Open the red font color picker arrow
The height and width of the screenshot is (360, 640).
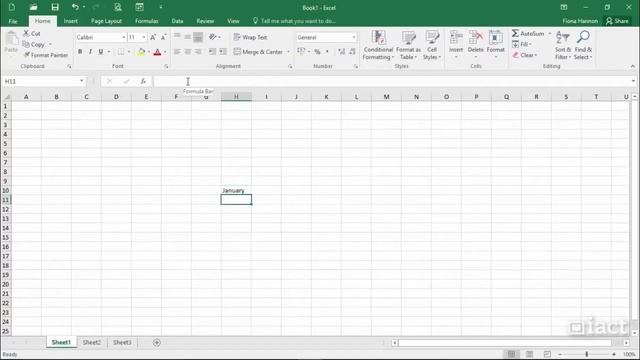(165, 52)
